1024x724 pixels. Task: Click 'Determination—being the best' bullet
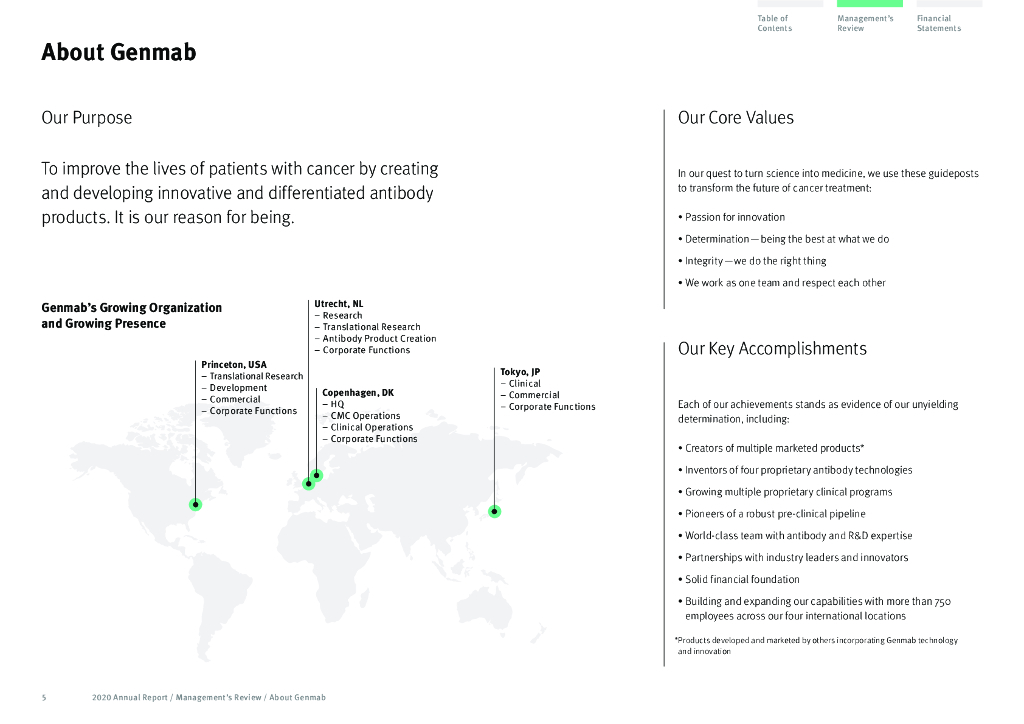point(784,239)
